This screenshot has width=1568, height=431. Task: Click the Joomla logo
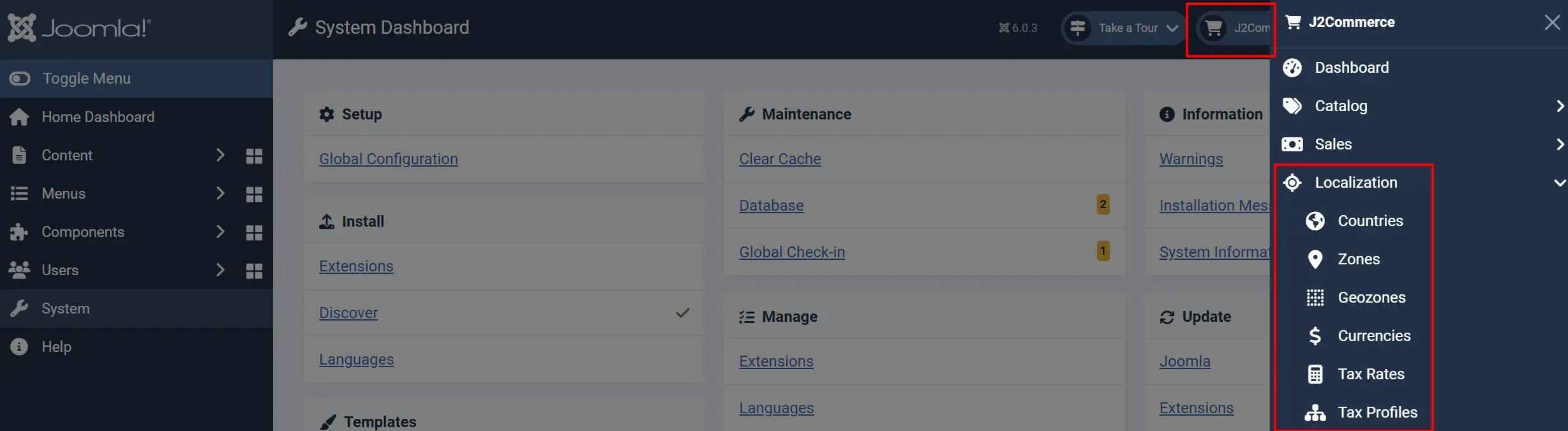pos(79,27)
